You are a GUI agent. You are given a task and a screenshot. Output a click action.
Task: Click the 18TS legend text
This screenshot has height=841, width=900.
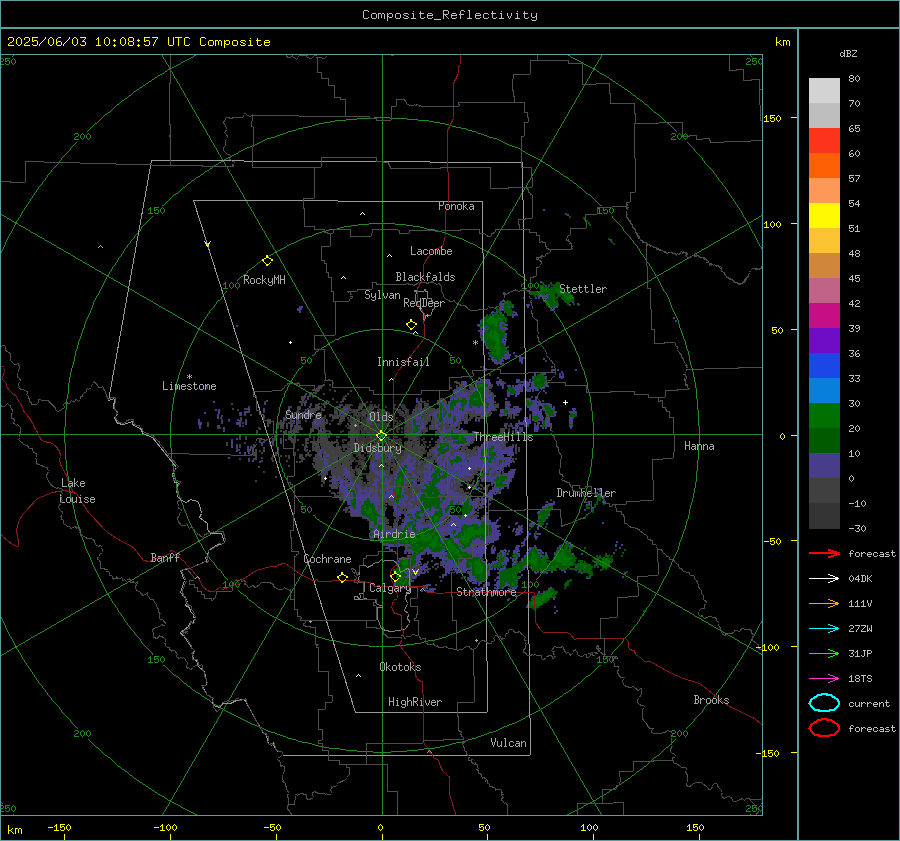tap(860, 679)
